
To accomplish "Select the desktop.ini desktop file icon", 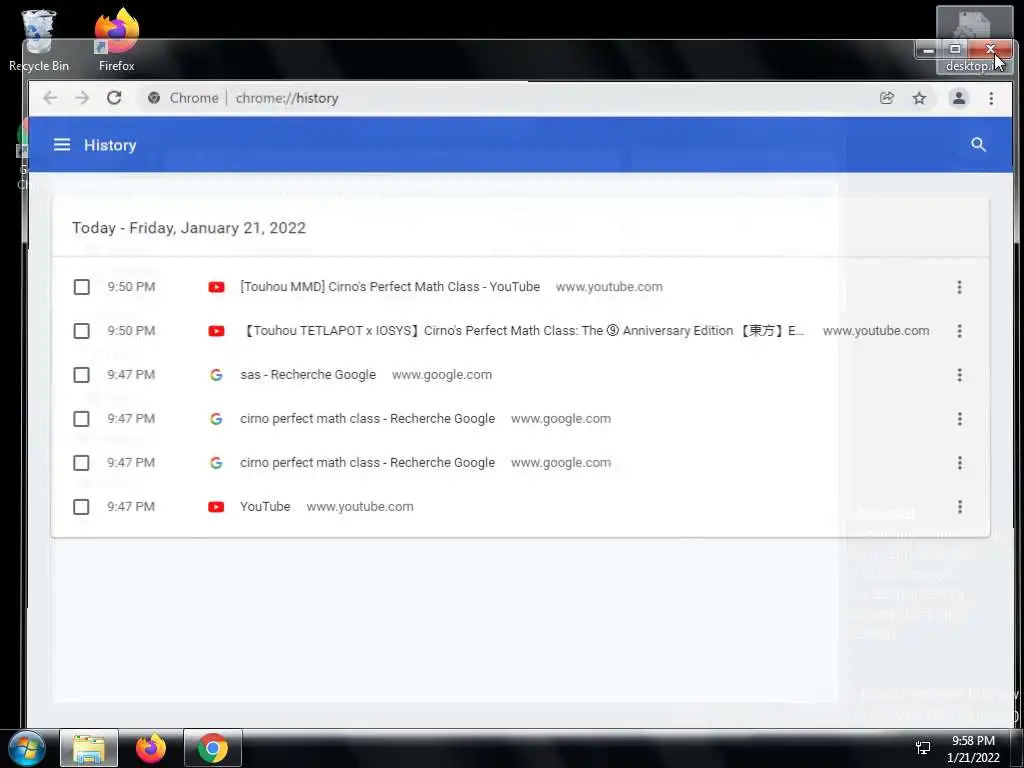I will tap(974, 40).
